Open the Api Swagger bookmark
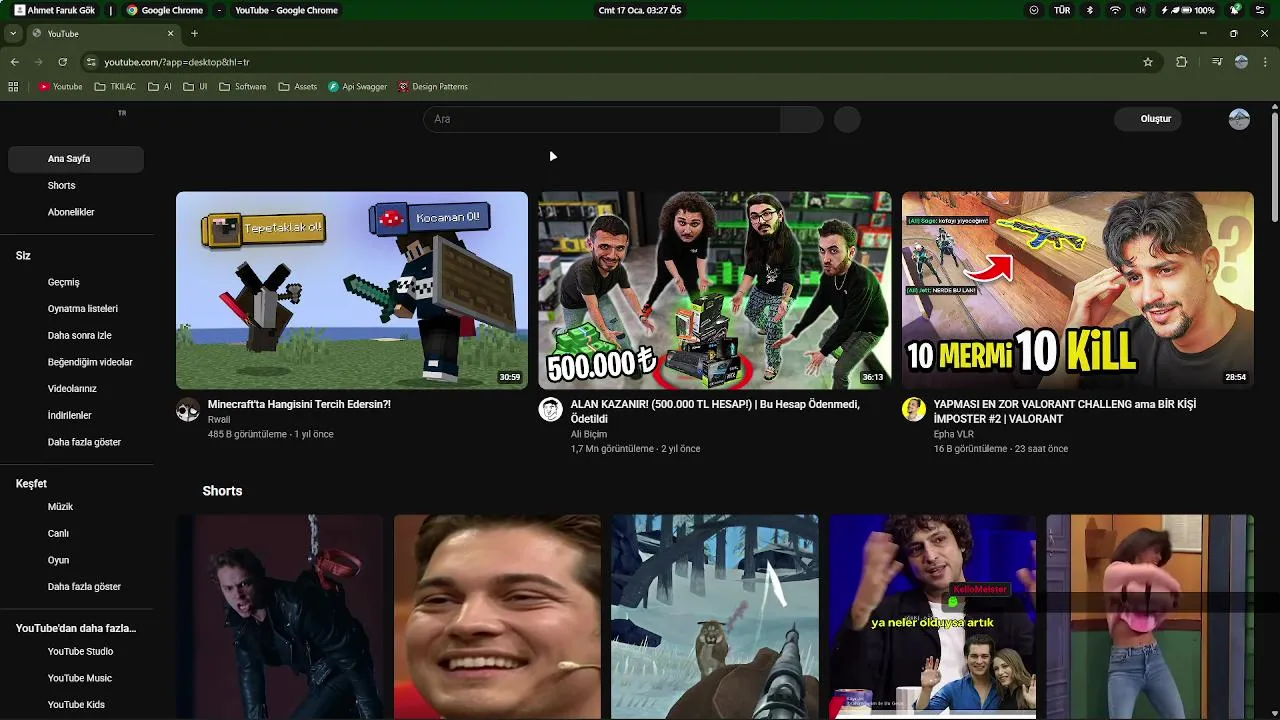Screen dimensions: 1280x720 coord(357,87)
